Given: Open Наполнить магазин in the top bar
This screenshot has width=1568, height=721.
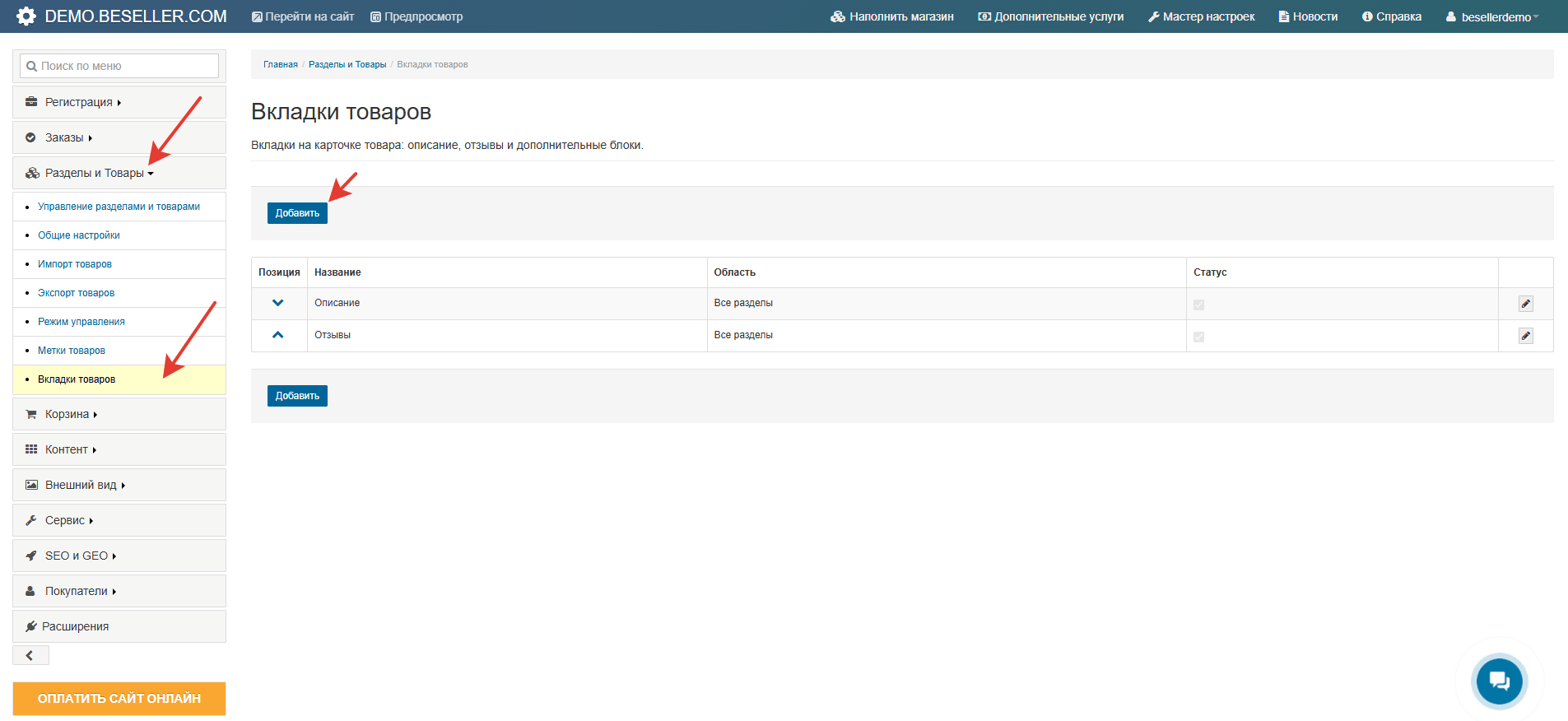Looking at the screenshot, I should pyautogui.click(x=892, y=16).
